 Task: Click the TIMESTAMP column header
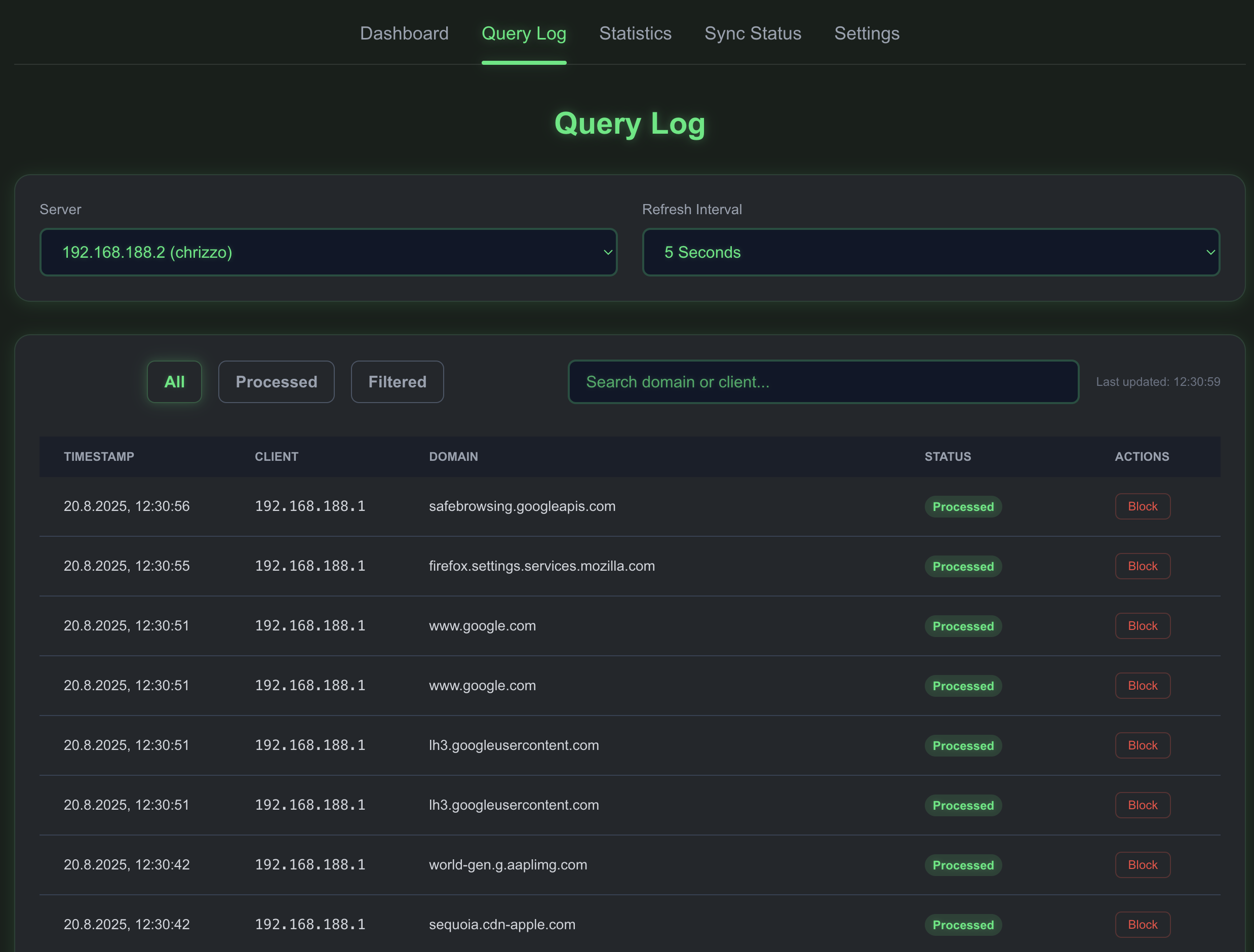(x=99, y=457)
